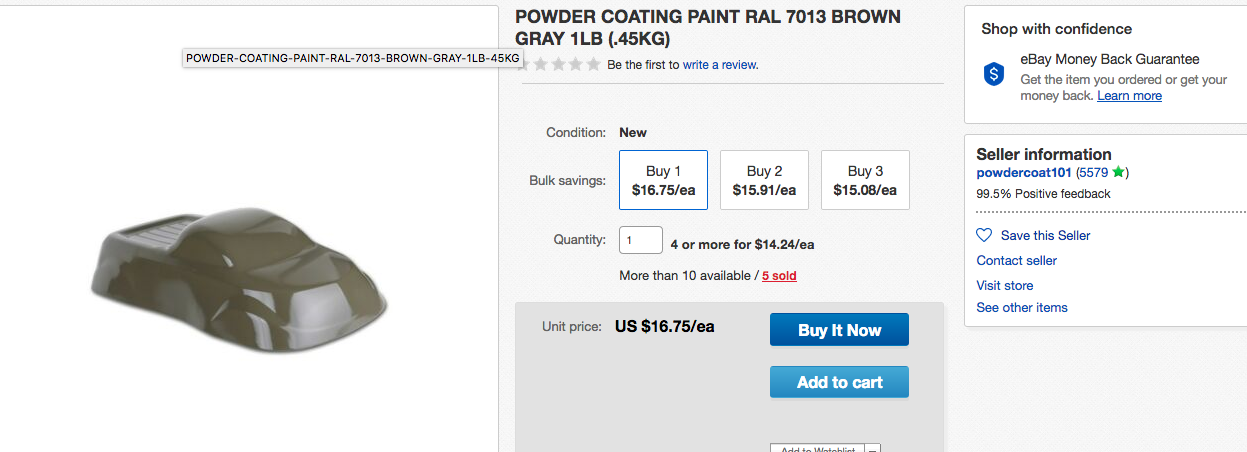1247x452 pixels.
Task: Click the See other items link
Action: [x=1021, y=308]
